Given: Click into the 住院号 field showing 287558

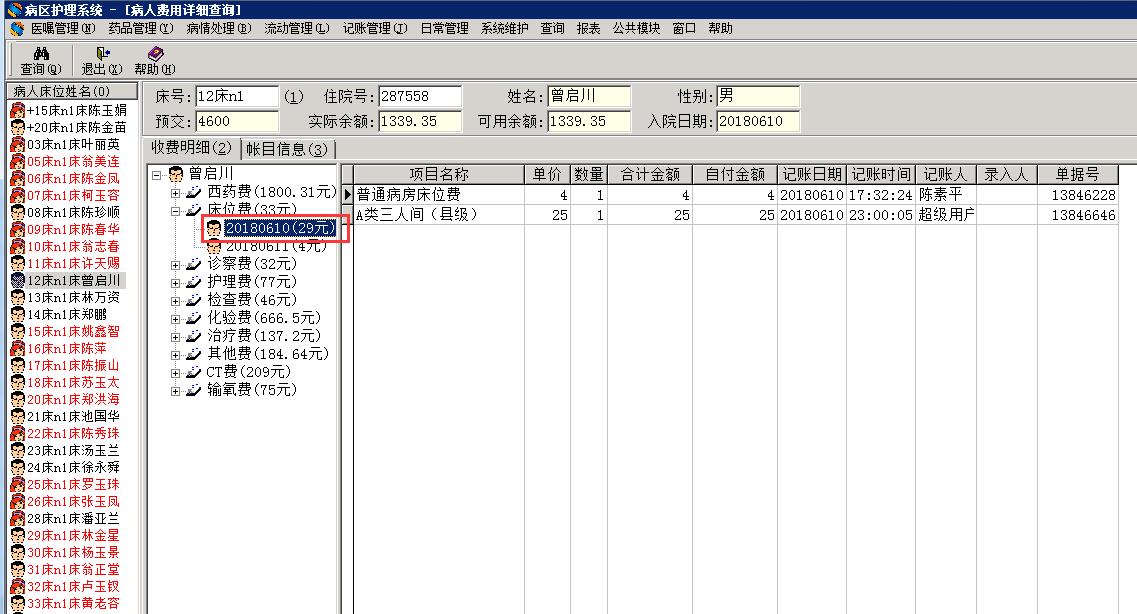Looking at the screenshot, I should tap(420, 96).
